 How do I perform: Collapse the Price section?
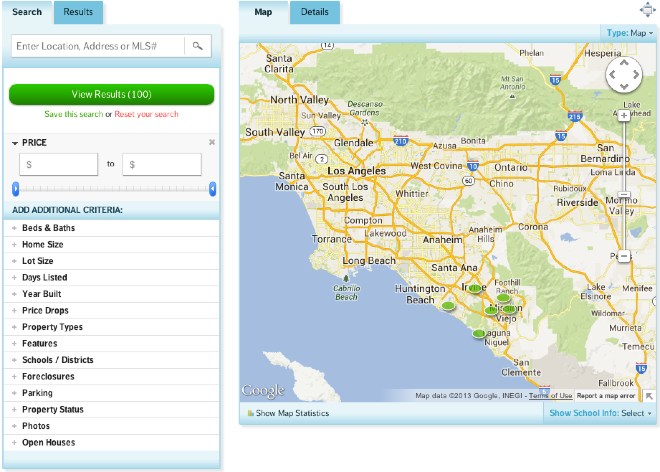[15, 143]
